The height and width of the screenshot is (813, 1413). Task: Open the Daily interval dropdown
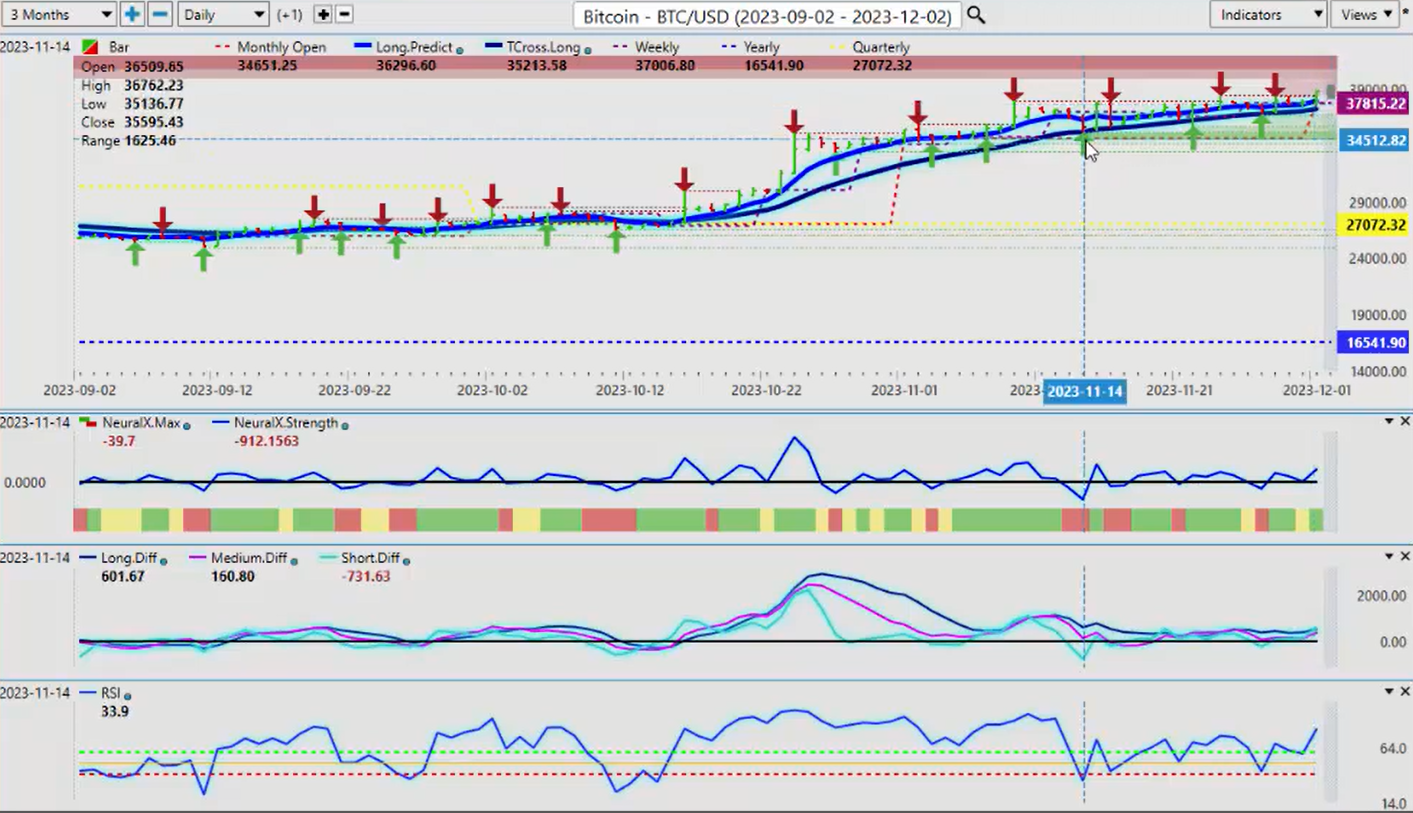pyautogui.click(x=223, y=14)
